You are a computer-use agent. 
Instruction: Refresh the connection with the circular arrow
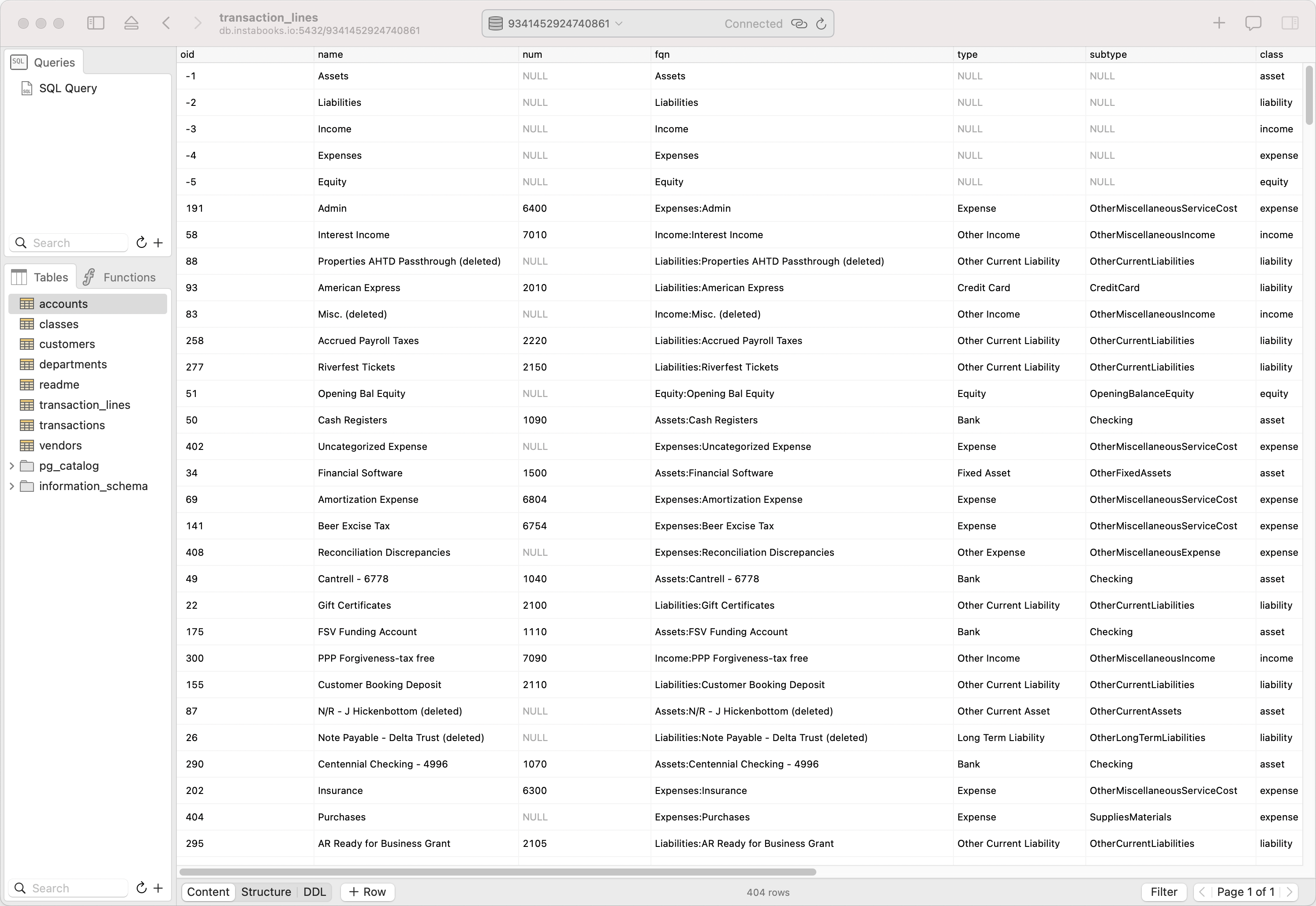pos(821,24)
